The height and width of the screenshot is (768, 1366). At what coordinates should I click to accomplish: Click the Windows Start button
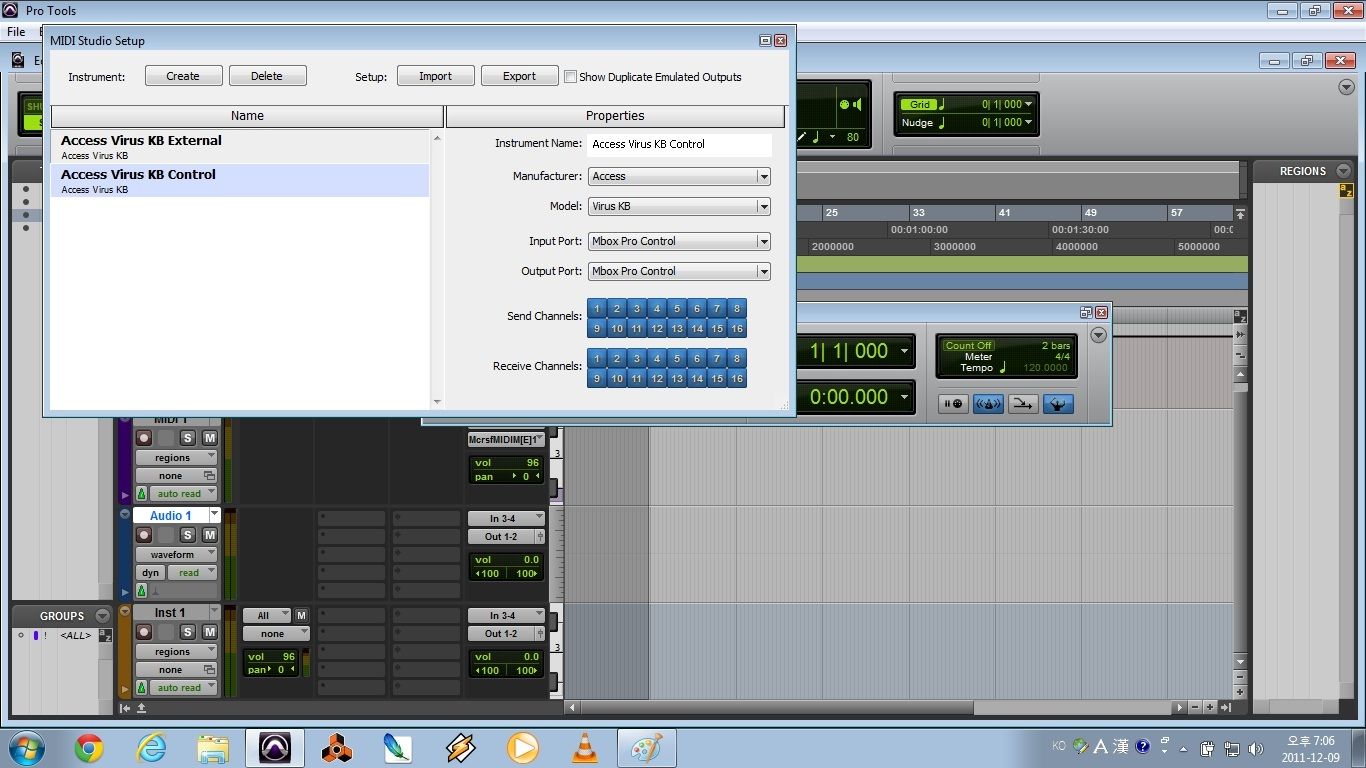27,747
